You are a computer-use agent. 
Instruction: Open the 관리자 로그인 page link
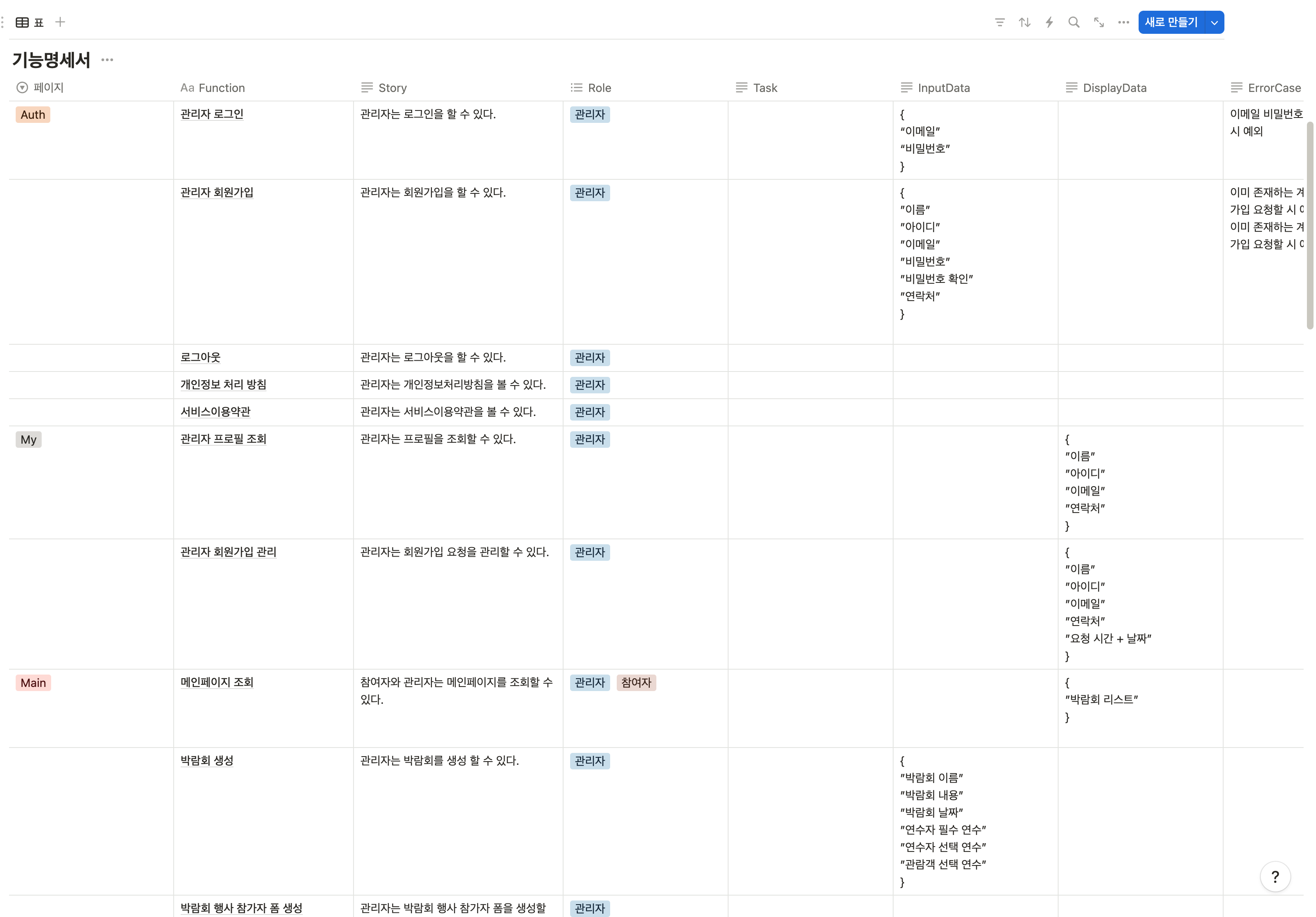click(x=212, y=114)
